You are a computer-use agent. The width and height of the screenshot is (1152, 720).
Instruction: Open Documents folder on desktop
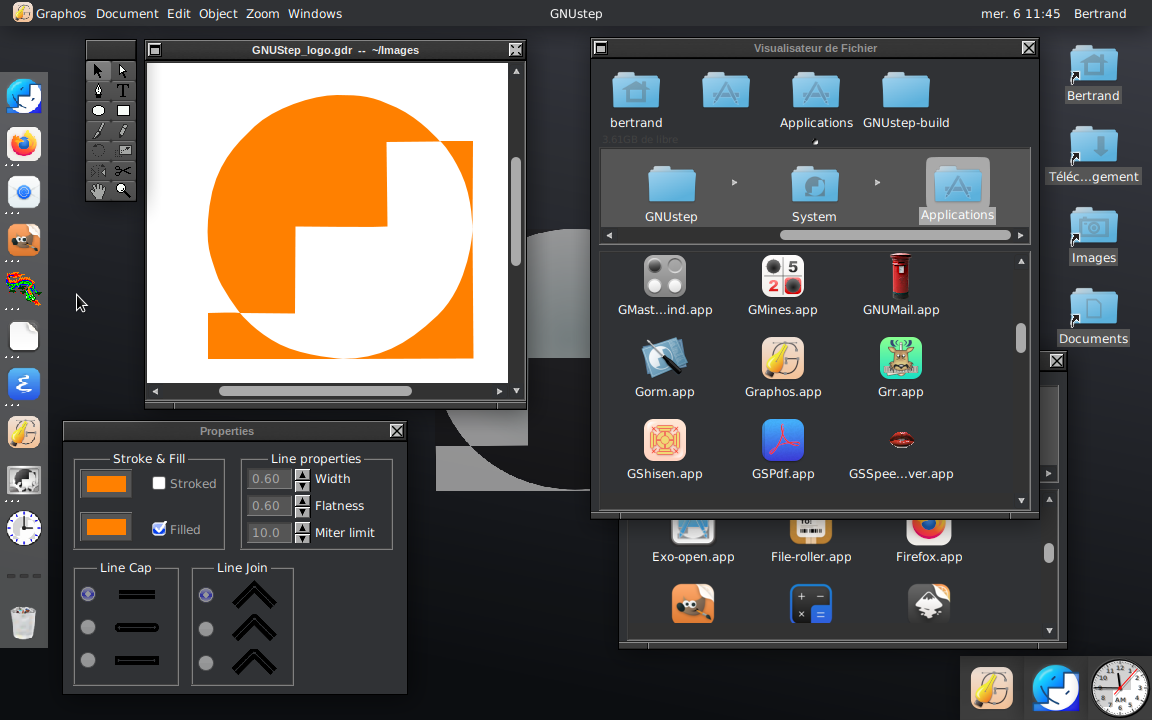pyautogui.click(x=1093, y=308)
